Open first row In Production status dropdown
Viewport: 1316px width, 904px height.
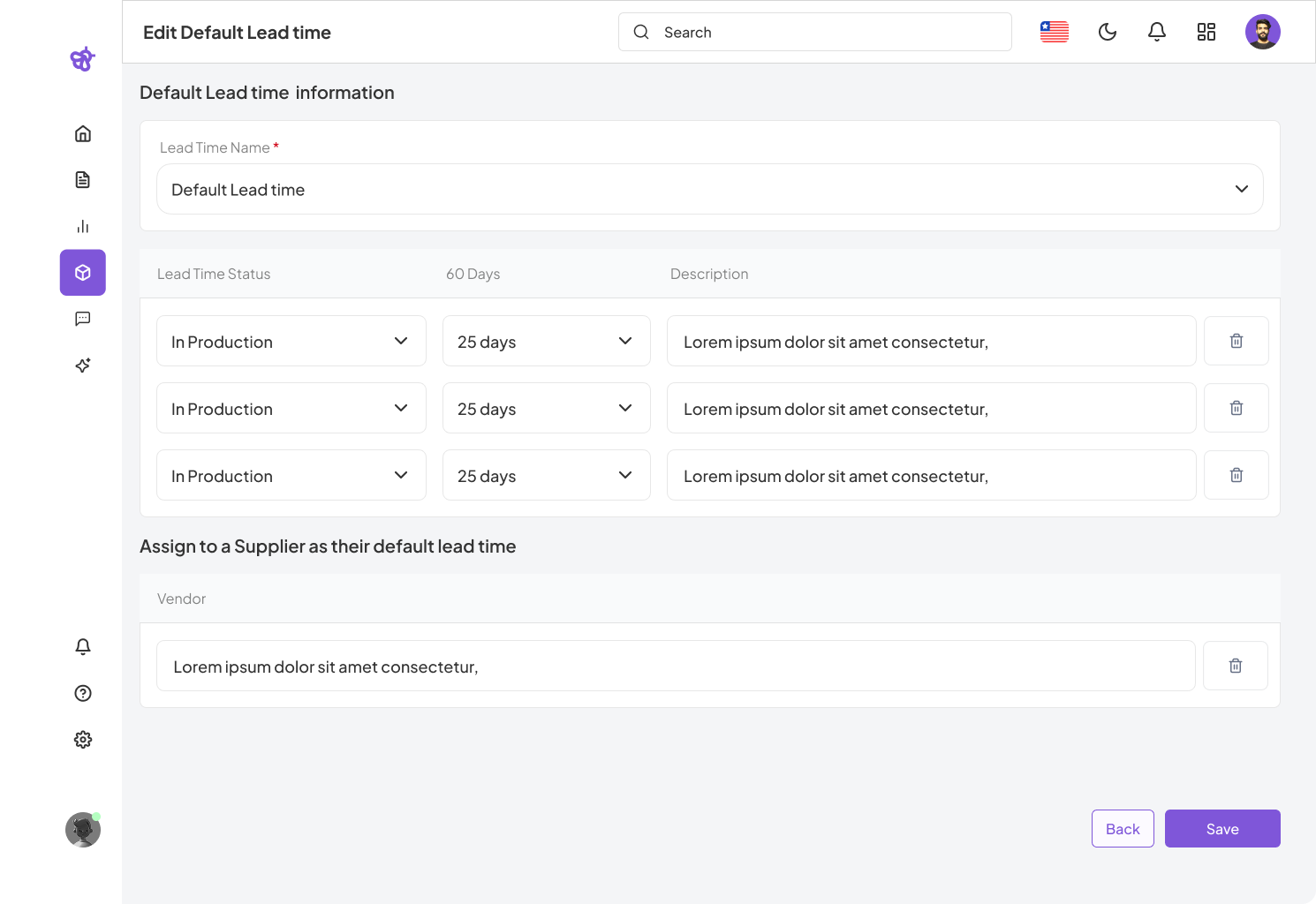coord(291,341)
